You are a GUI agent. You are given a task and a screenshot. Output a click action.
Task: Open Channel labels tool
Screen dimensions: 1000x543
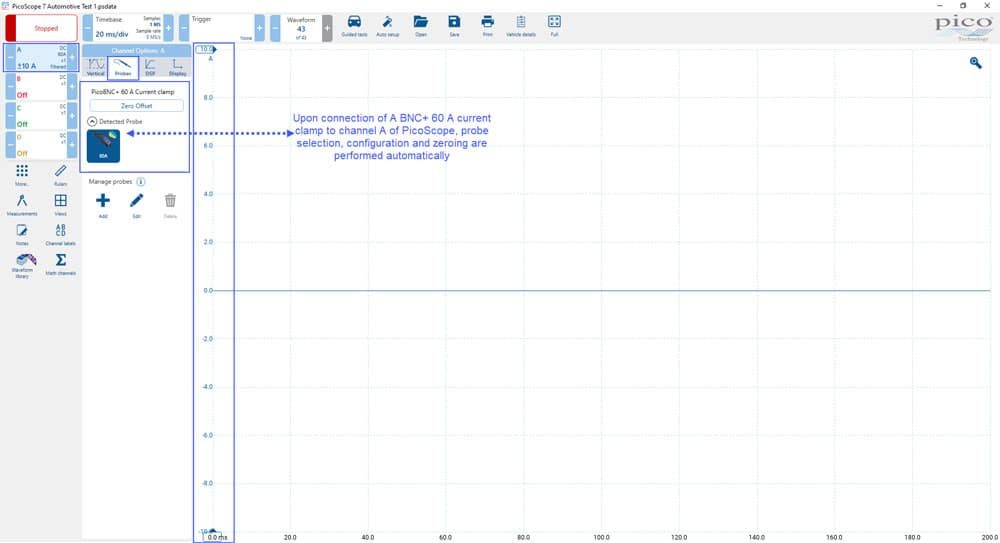coord(61,234)
